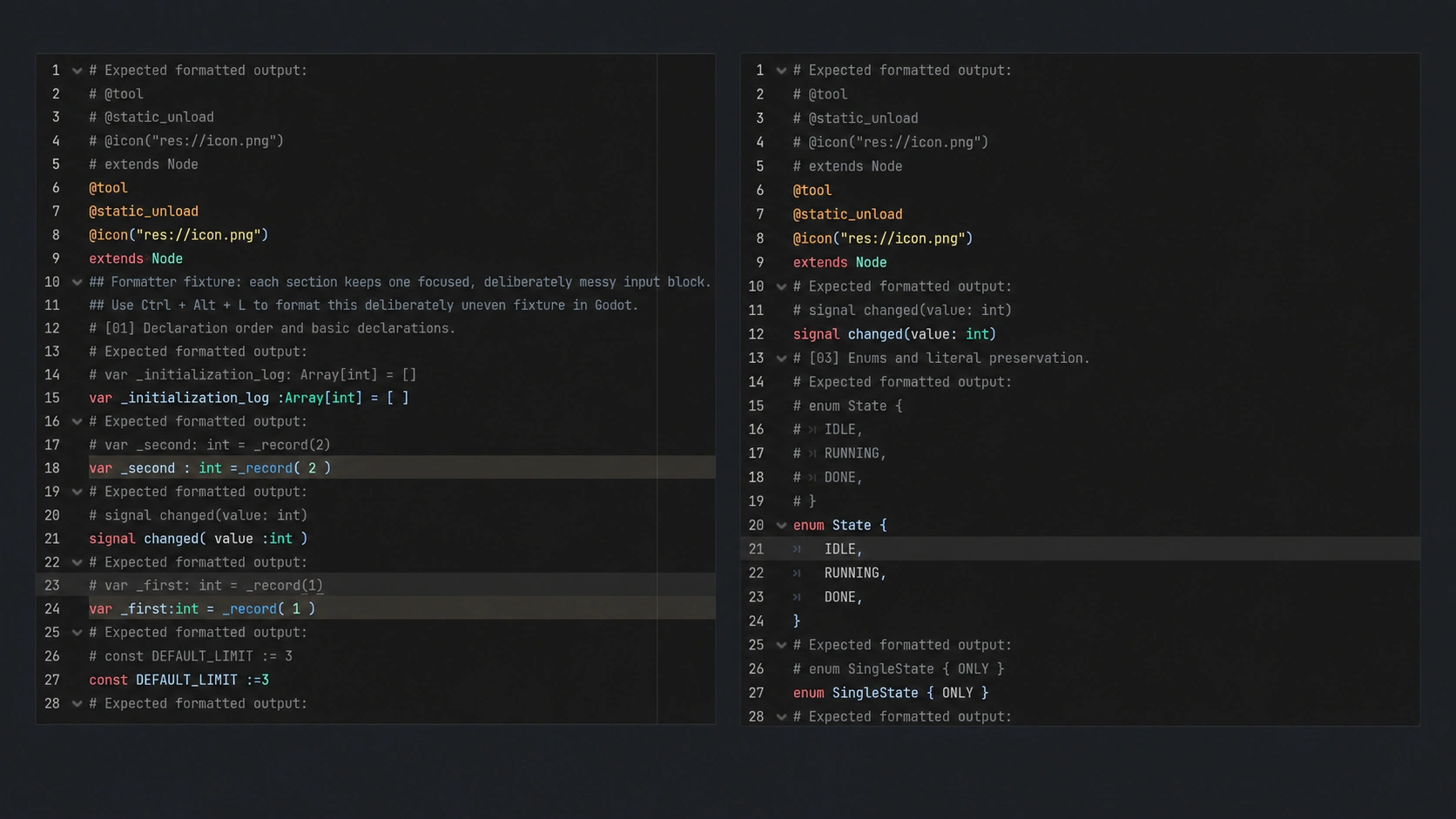This screenshot has height=819, width=1456.
Task: Click 'const DEFAULT_LIMIT :=3' in left pane
Action: [x=179, y=680]
